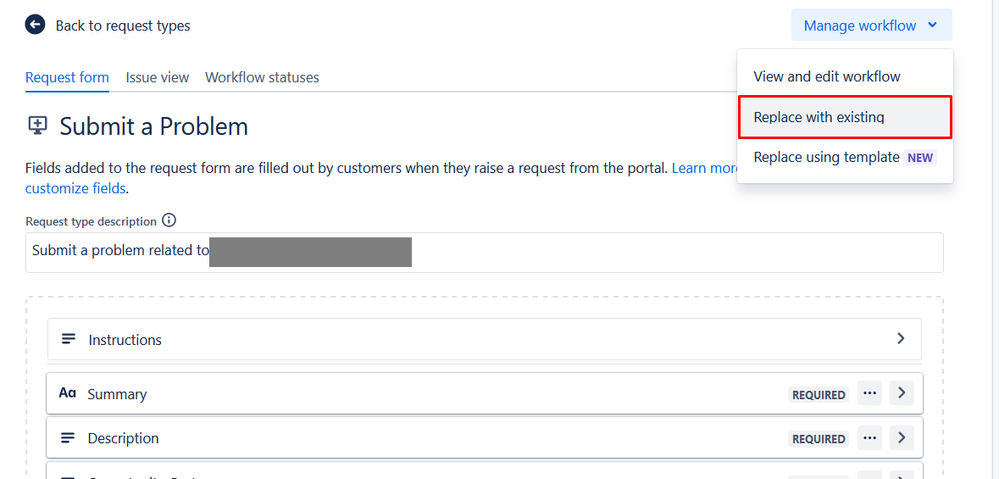Expand the Instructions field chevron

tap(901, 338)
